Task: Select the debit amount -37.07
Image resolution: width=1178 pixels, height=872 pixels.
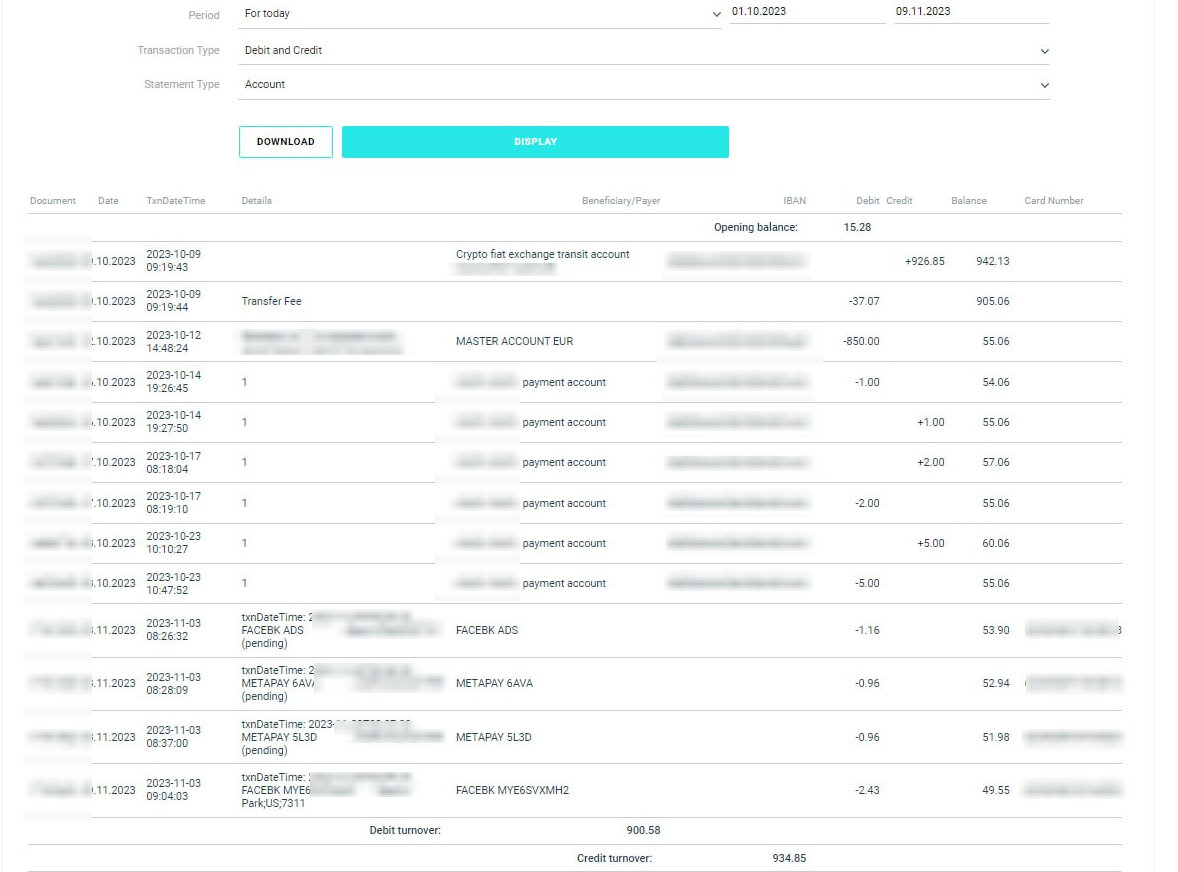Action: [864, 301]
